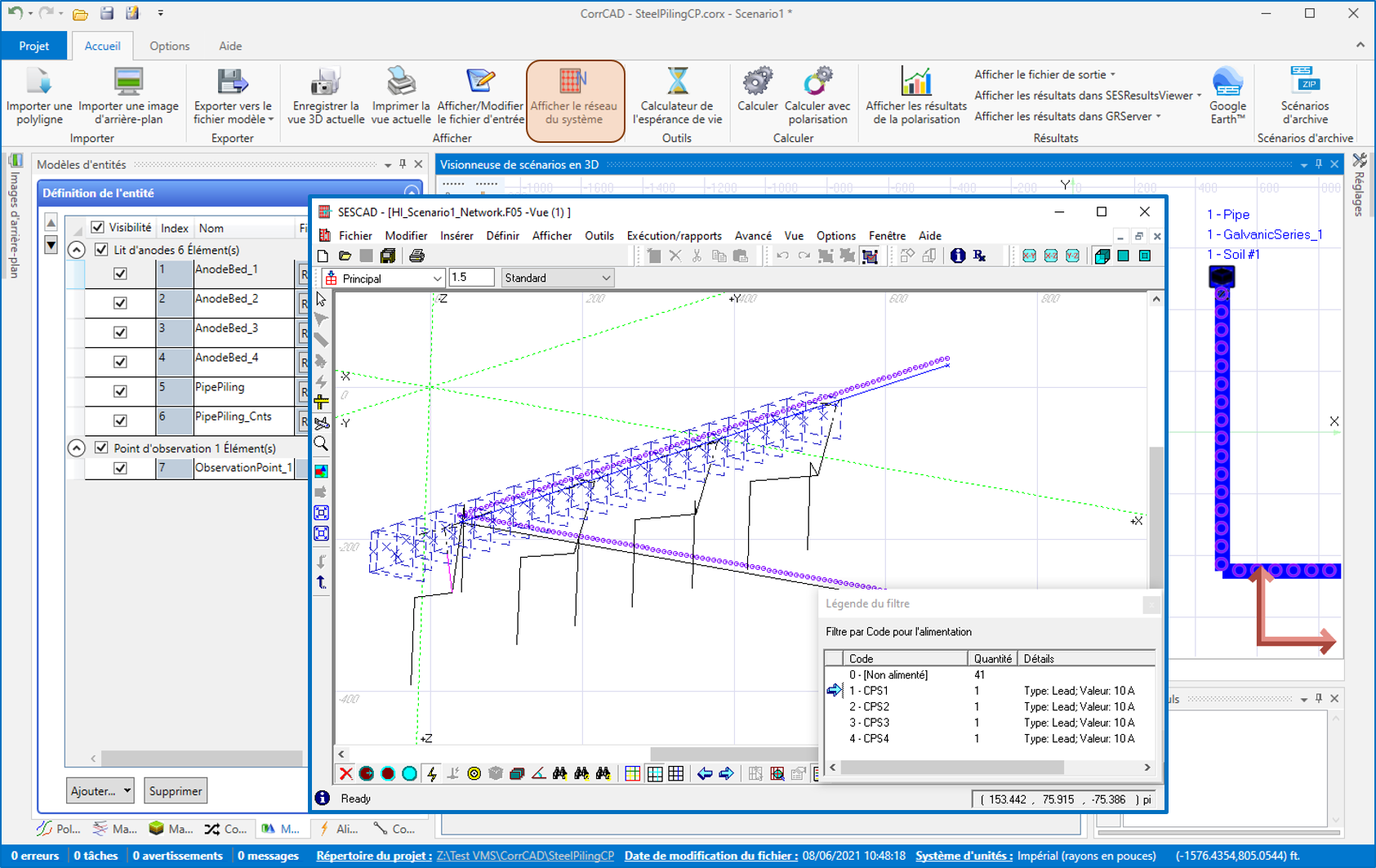This screenshot has height=868, width=1376.
Task: Open the Principal dropdown in SESCAD
Action: click(385, 278)
